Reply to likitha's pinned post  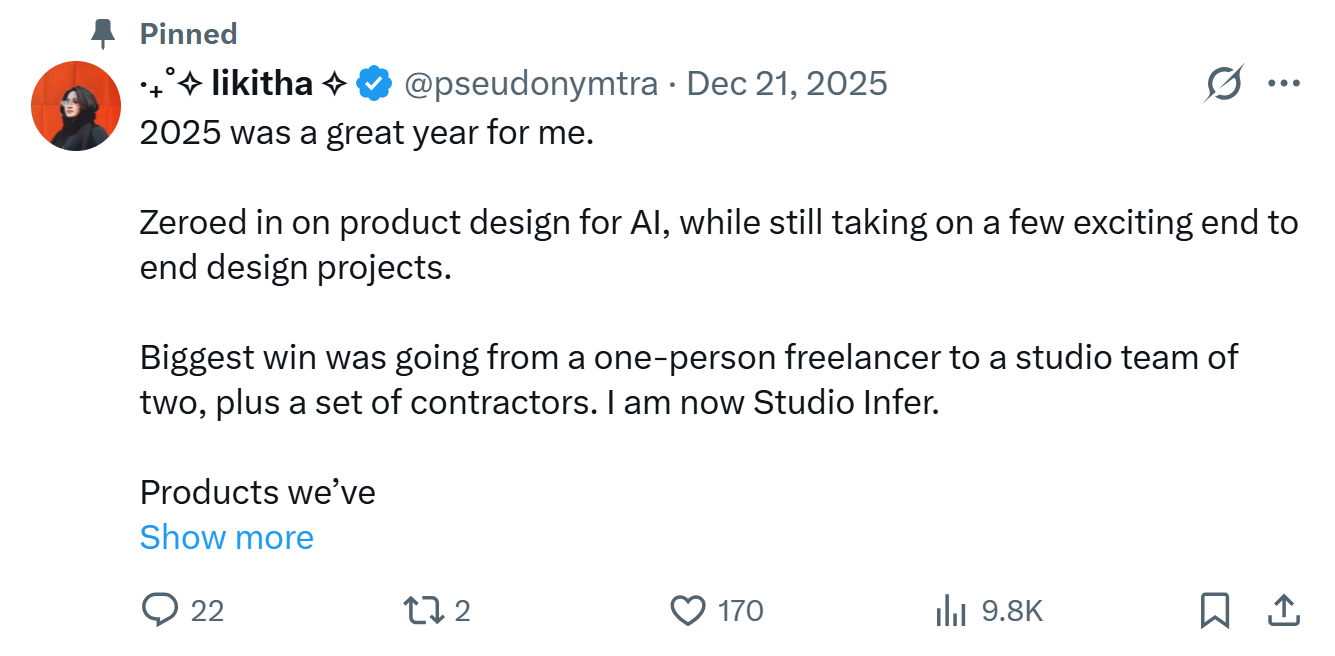pyautogui.click(x=160, y=610)
